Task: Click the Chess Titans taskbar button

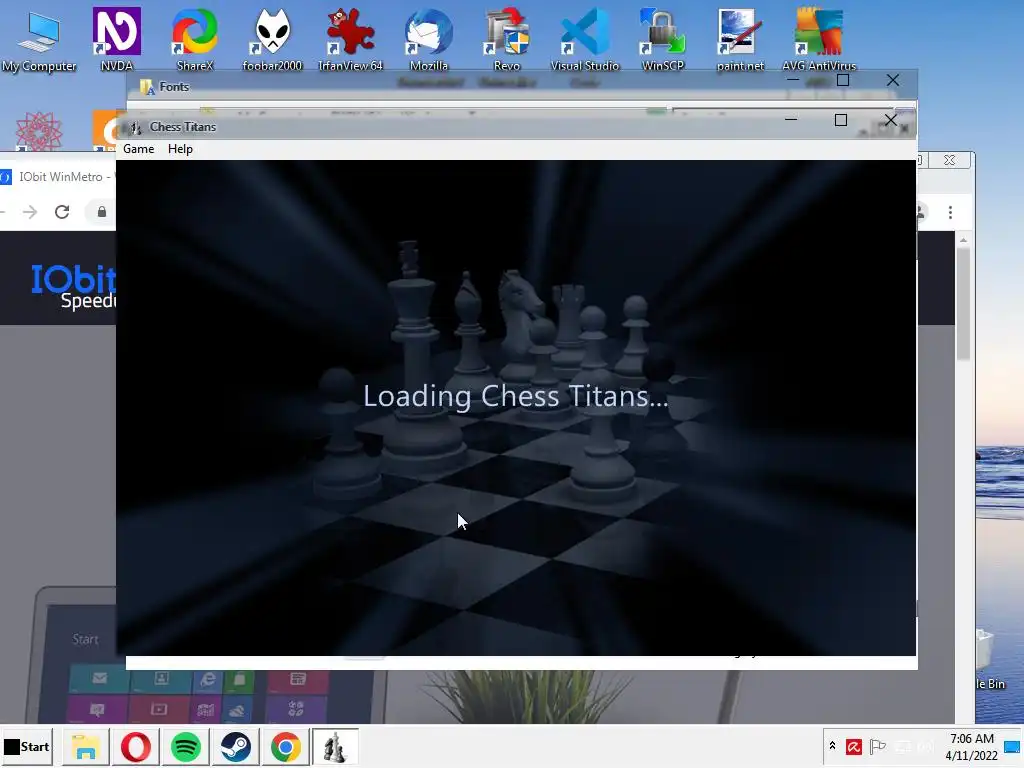Action: pos(335,746)
